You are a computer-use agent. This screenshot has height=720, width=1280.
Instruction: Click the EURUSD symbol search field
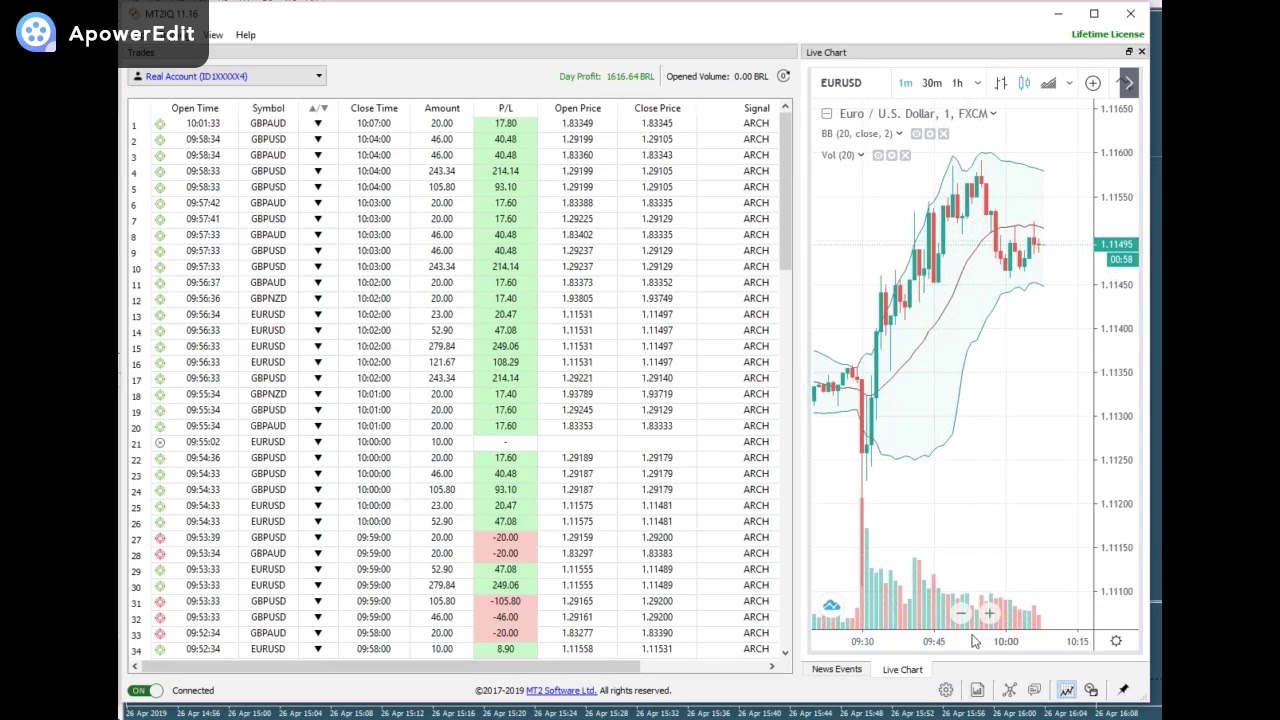(850, 83)
